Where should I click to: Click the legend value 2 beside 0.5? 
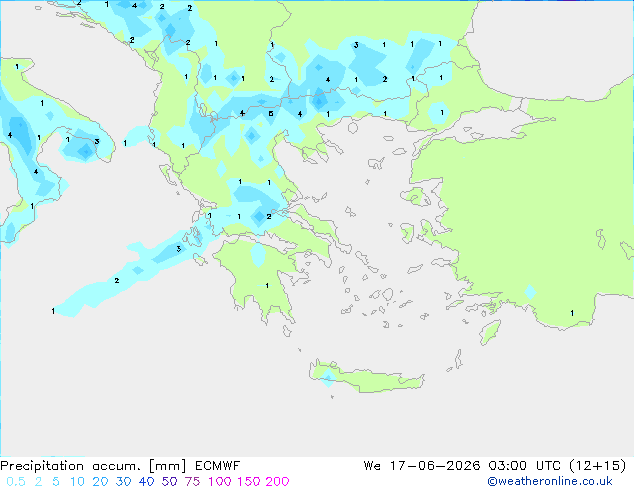[38, 482]
